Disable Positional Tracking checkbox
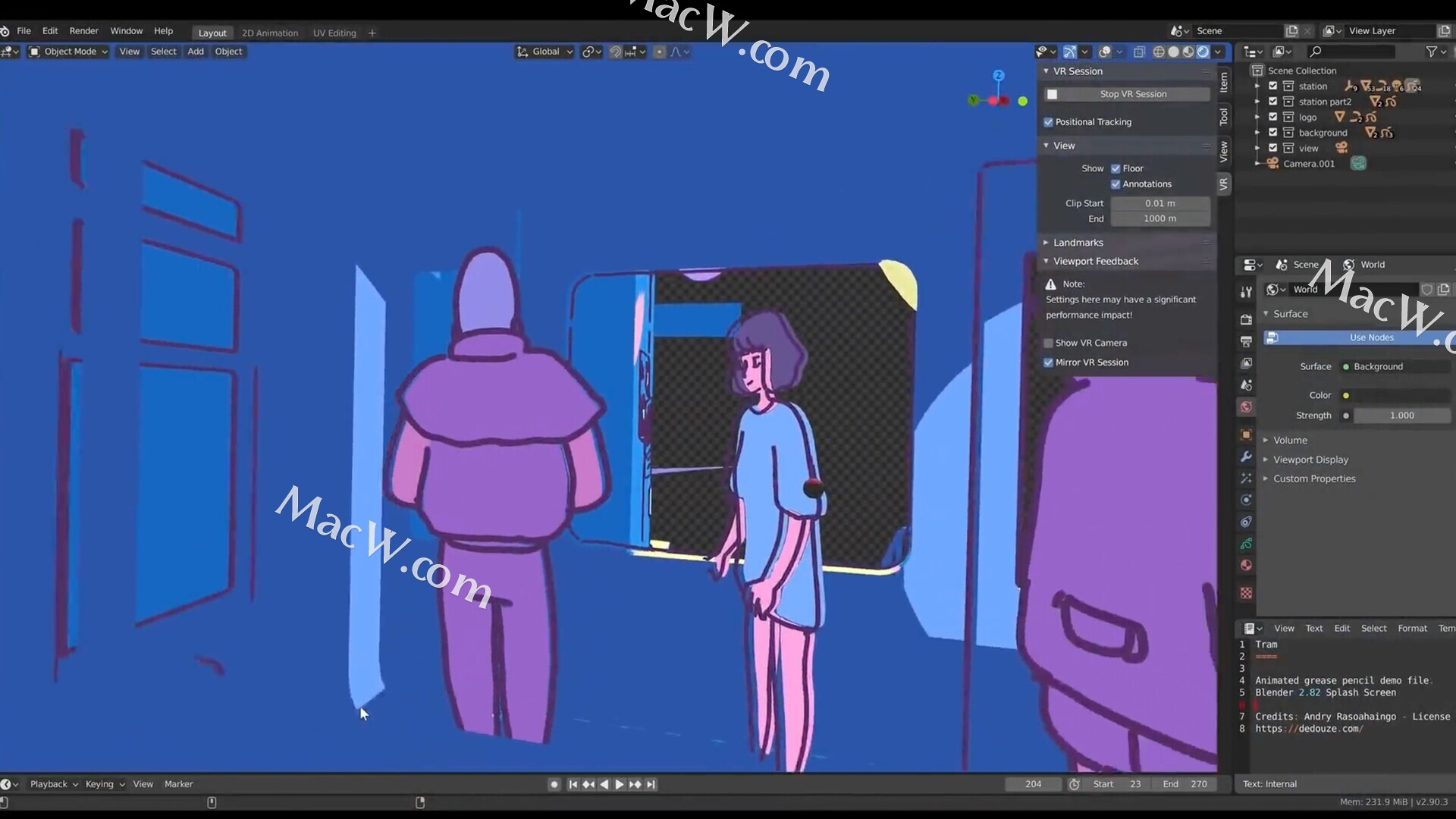 pos(1049,122)
